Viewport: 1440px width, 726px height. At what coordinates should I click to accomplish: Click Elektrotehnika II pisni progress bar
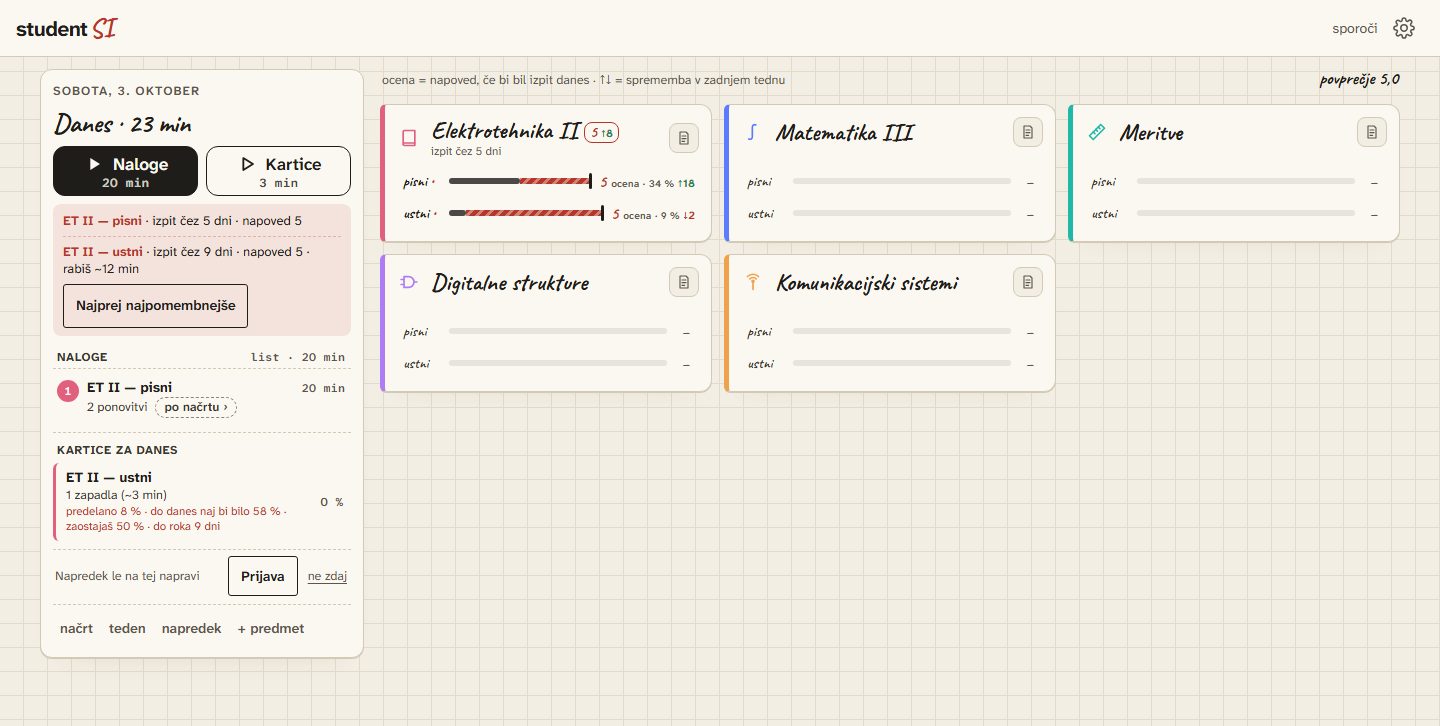click(x=521, y=181)
